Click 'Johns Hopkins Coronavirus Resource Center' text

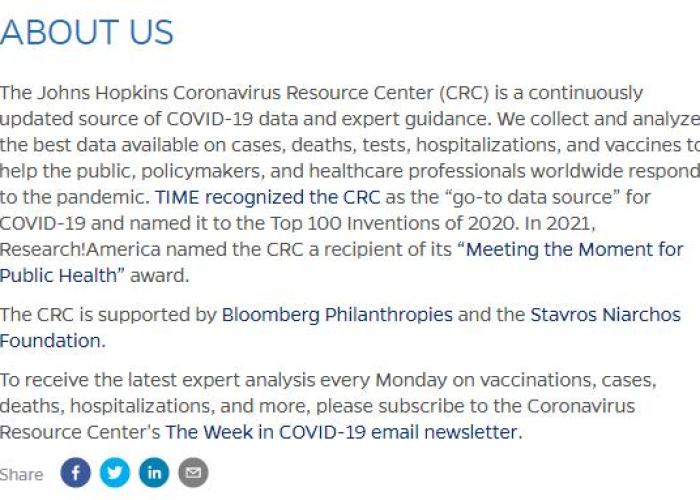pyautogui.click(x=235, y=93)
